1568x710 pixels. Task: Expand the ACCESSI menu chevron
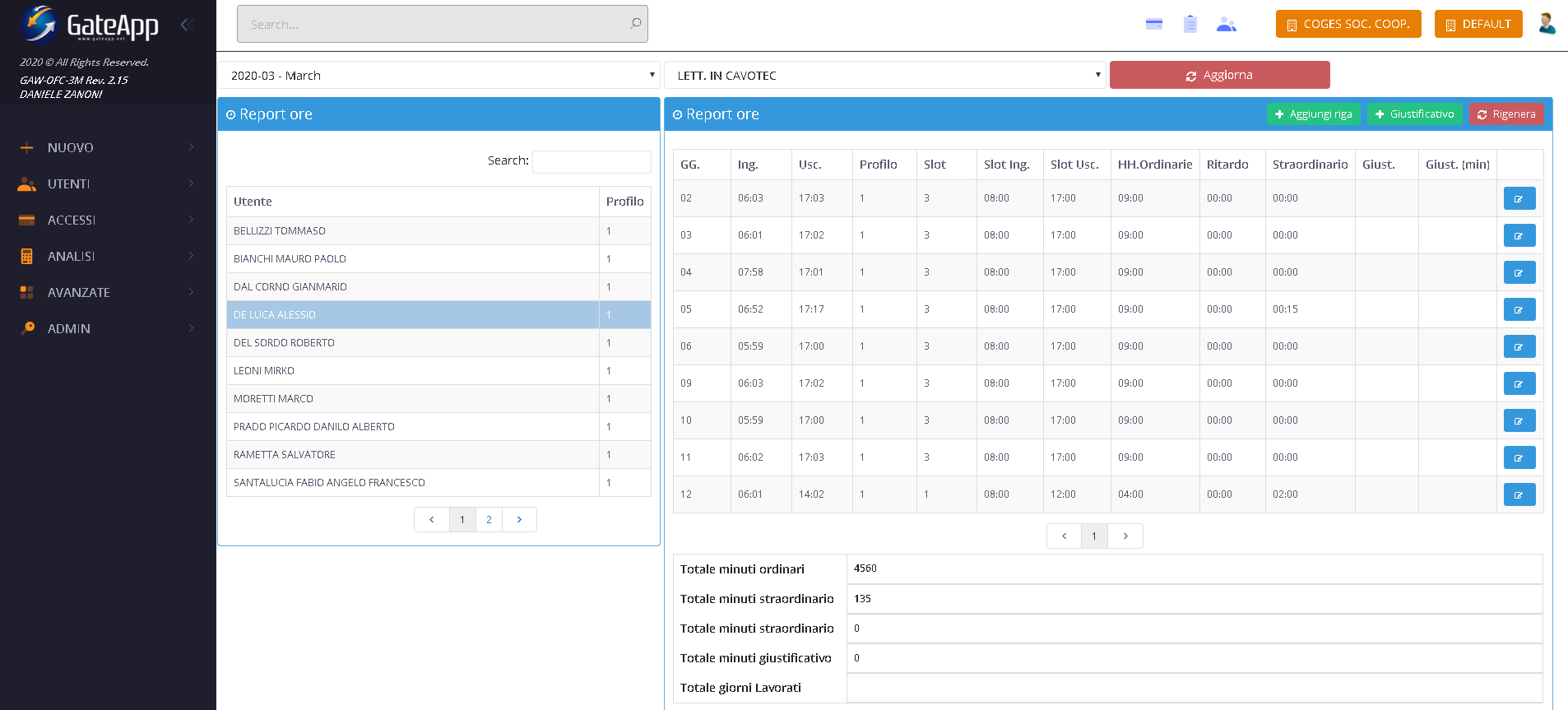coord(191,220)
